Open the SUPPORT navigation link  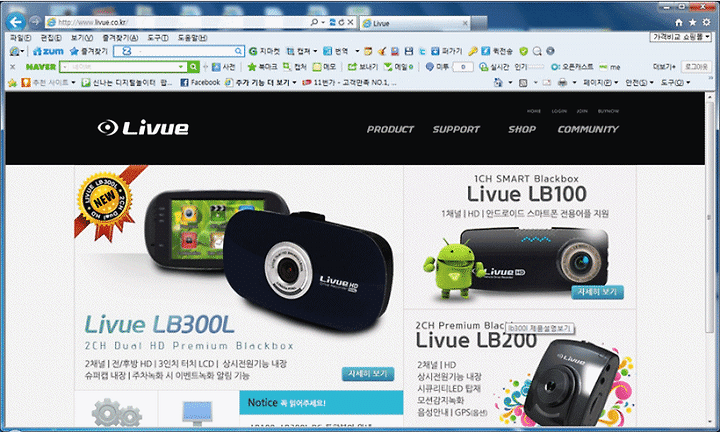tap(456, 129)
